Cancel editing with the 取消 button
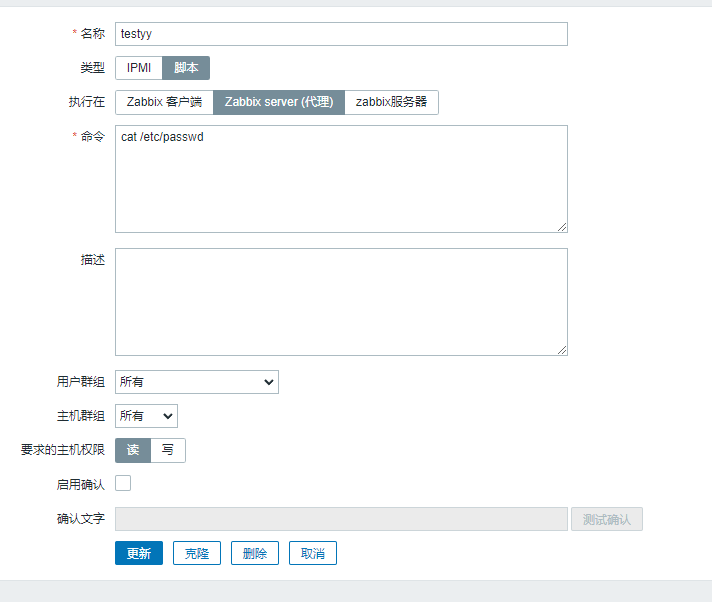 (x=313, y=553)
